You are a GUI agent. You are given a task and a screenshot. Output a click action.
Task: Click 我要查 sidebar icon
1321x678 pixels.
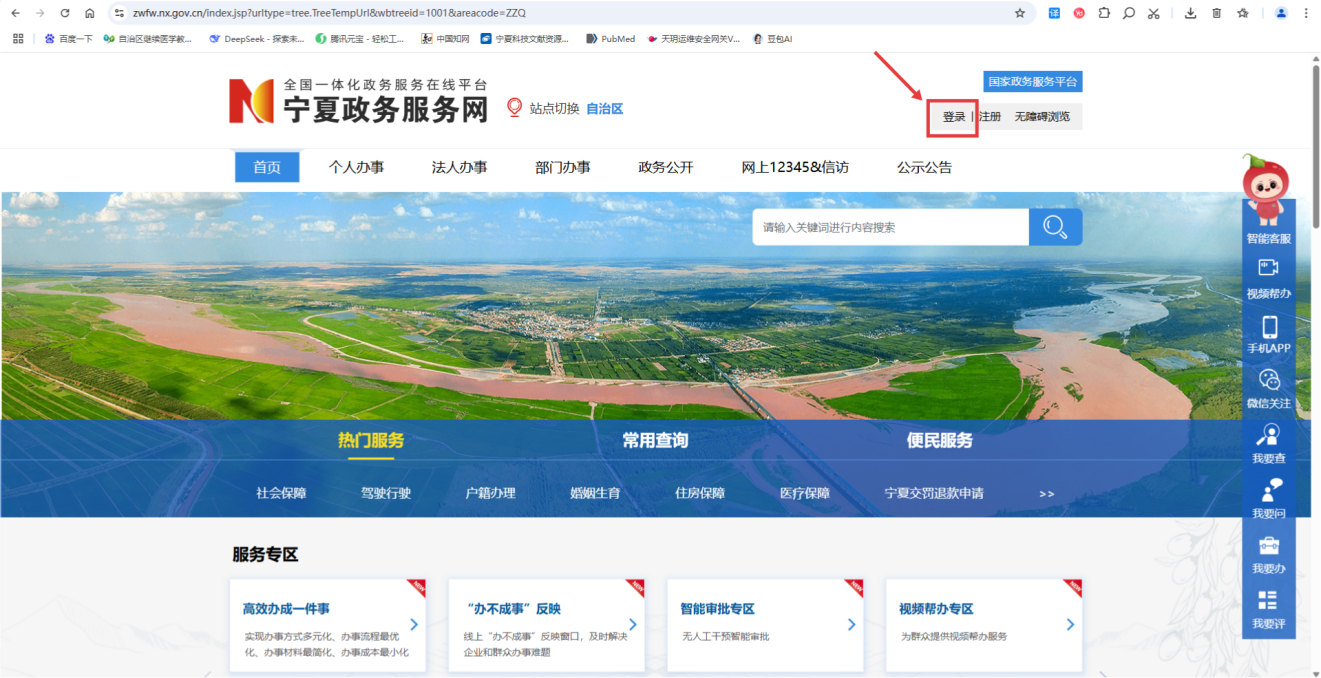click(x=1268, y=435)
